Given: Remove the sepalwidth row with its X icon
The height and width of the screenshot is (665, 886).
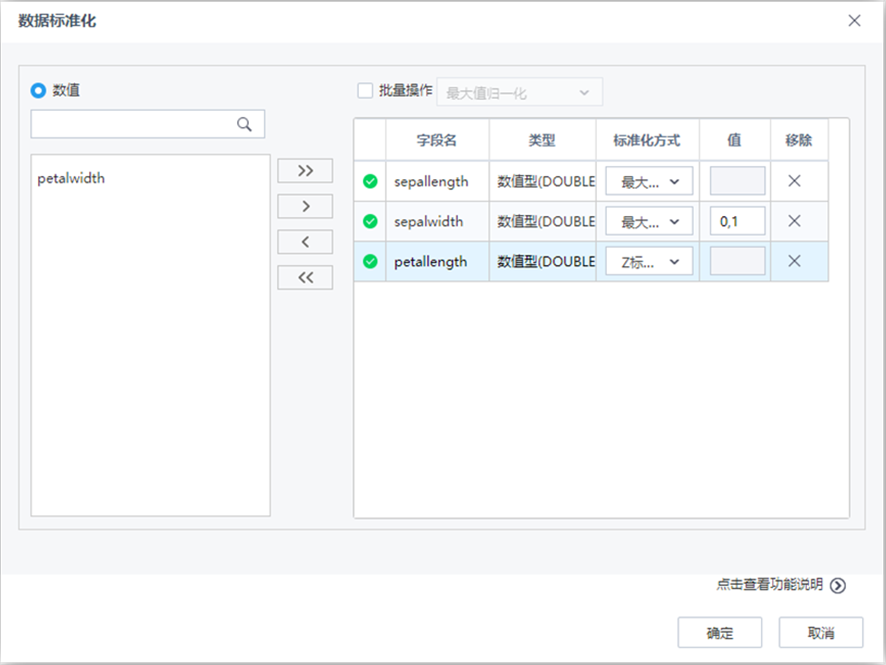Looking at the screenshot, I should point(797,221).
